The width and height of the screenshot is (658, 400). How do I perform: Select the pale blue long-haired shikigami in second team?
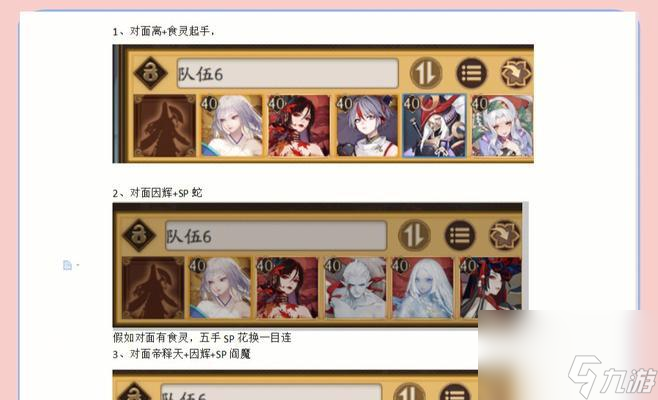[x=423, y=288]
